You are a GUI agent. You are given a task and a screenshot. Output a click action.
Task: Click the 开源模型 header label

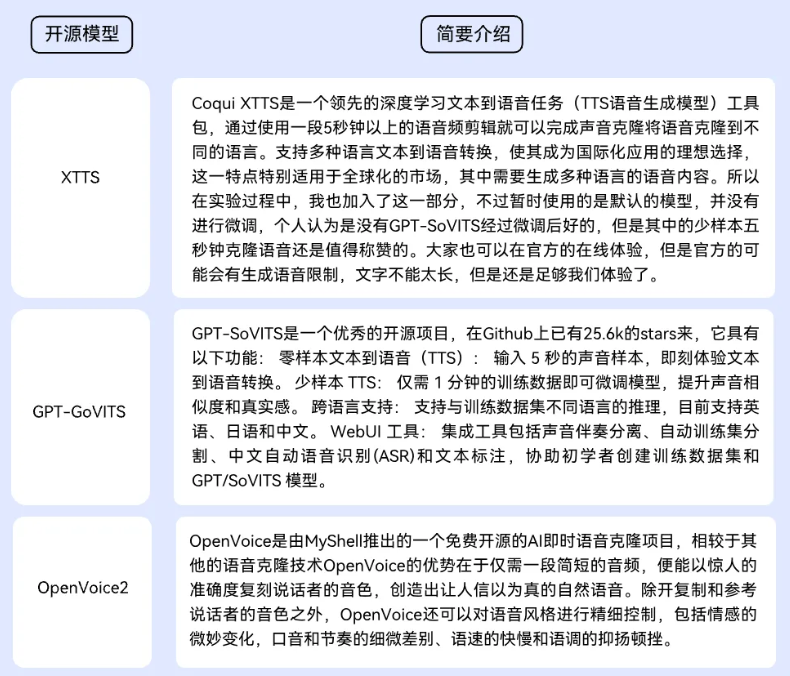point(82,34)
